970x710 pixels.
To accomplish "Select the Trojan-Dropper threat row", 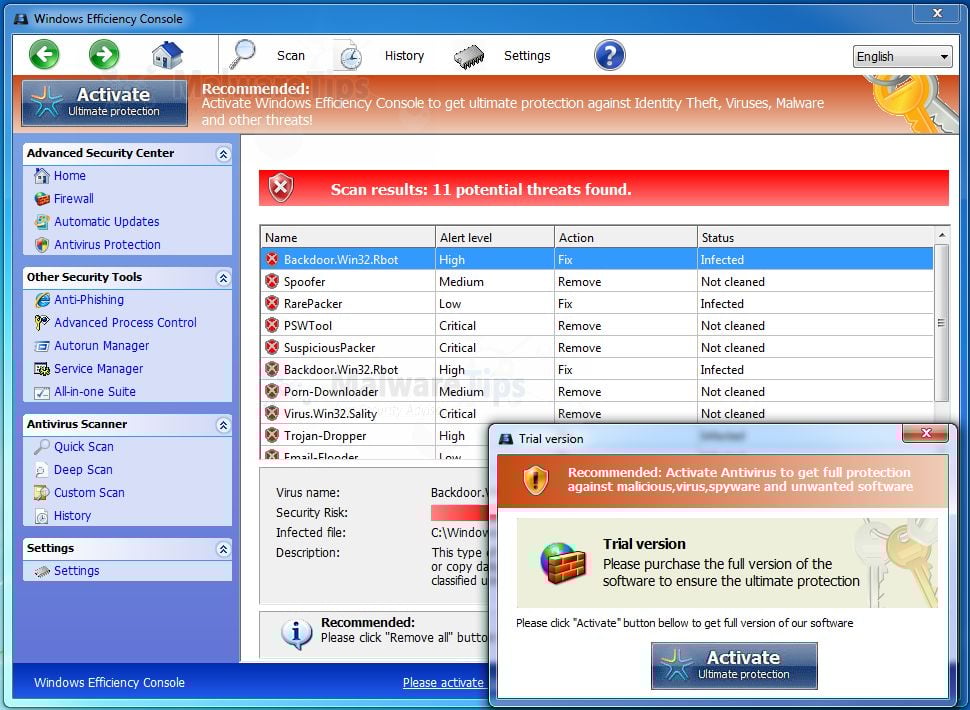I will pos(375,435).
